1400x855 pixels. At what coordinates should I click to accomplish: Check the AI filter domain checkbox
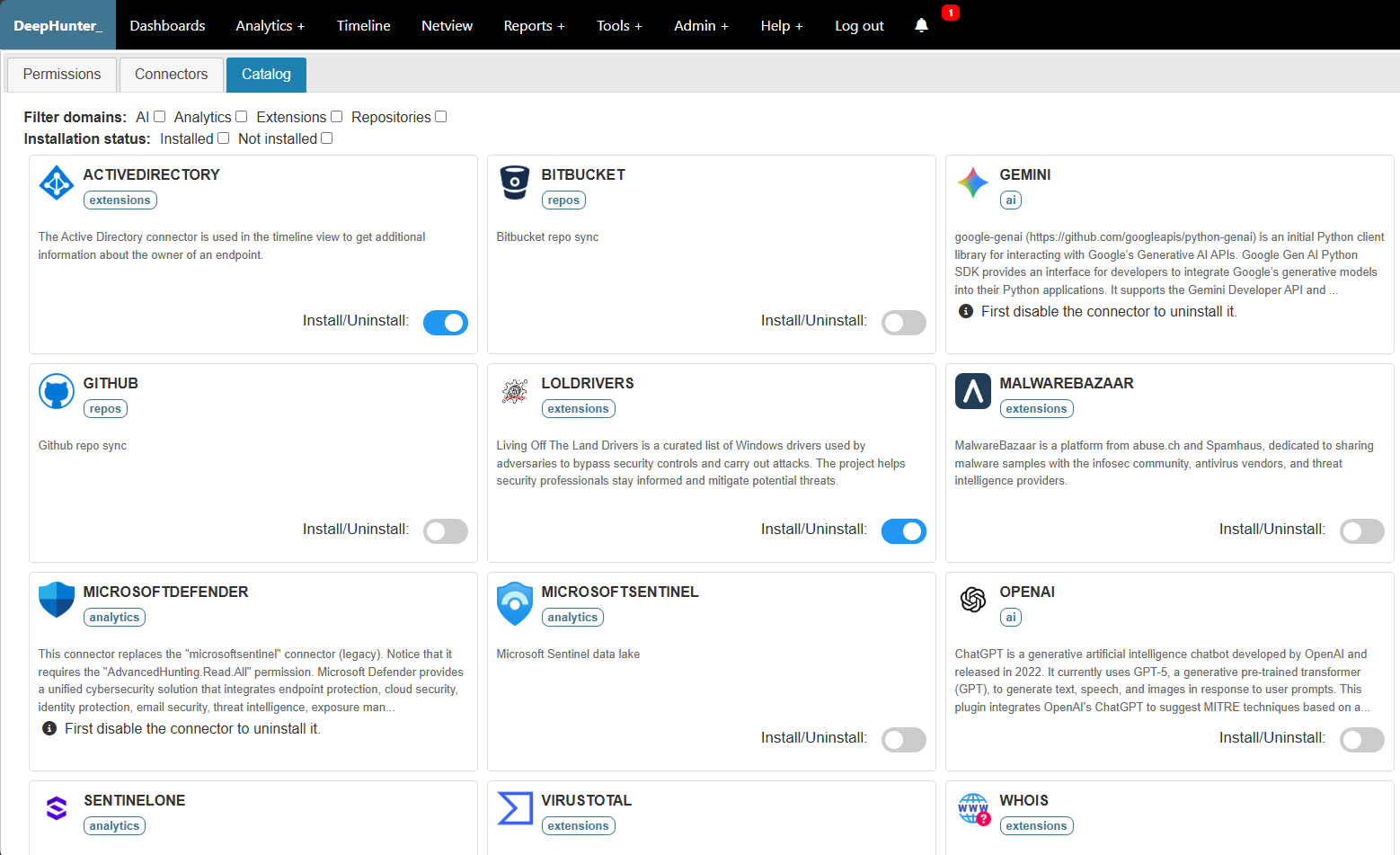pos(160,117)
